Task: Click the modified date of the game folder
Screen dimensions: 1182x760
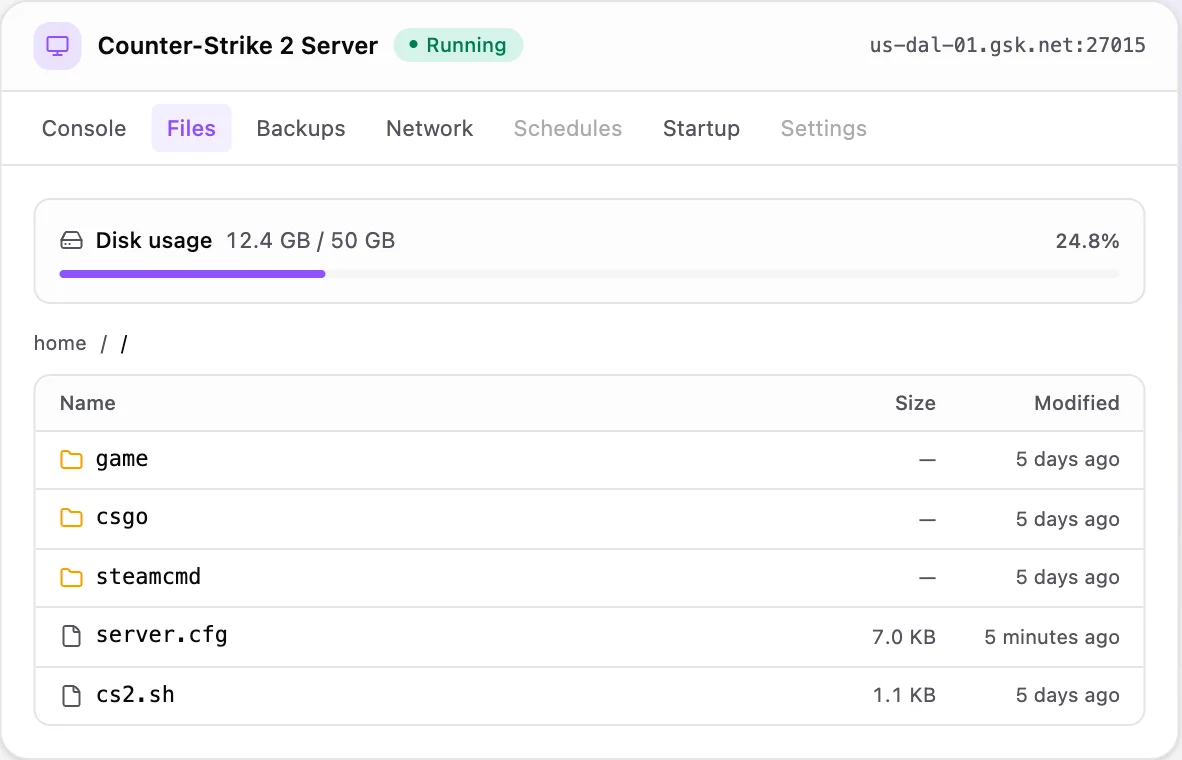Action: coord(1067,459)
